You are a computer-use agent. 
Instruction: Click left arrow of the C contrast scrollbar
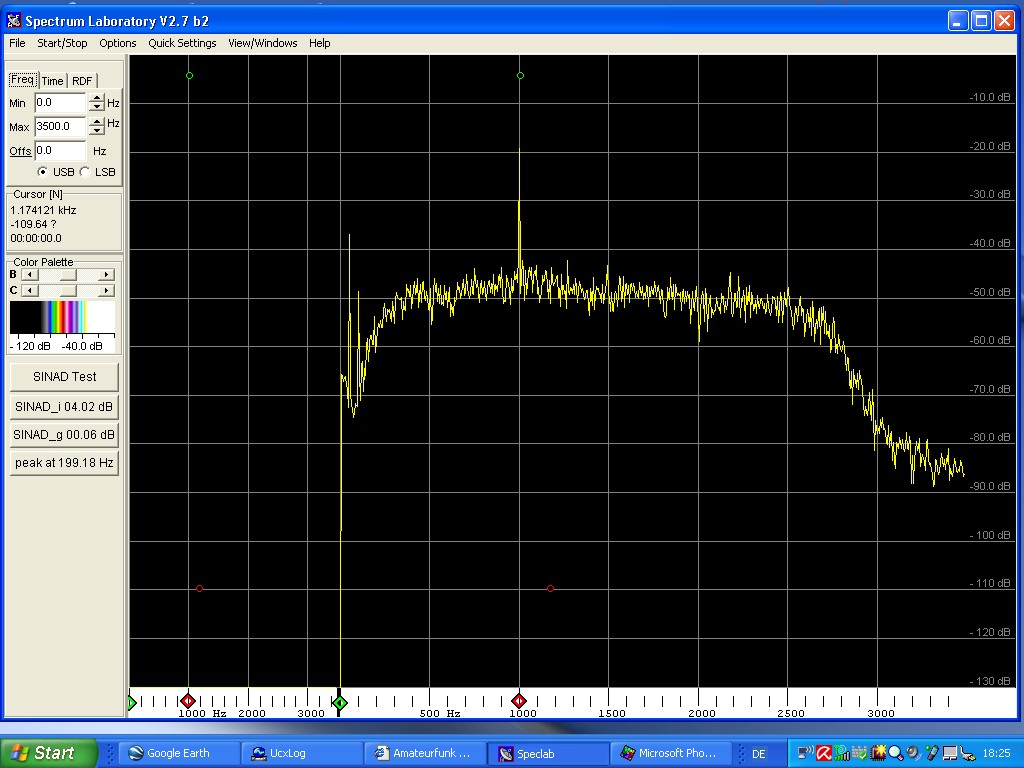[x=28, y=290]
